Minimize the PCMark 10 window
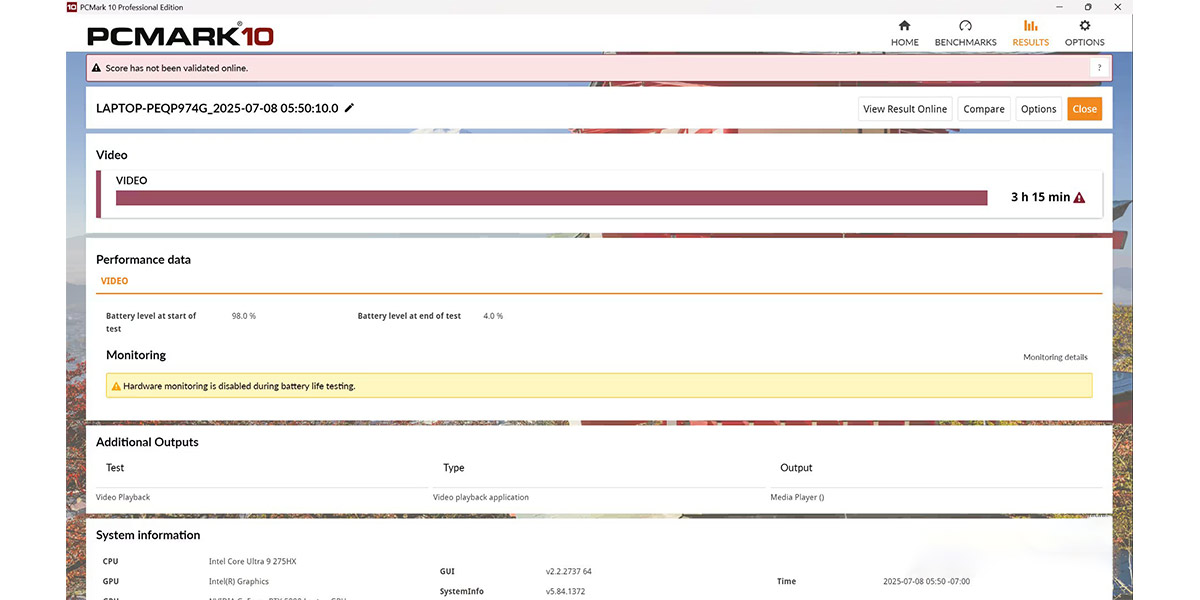The width and height of the screenshot is (1200, 600). click(x=1060, y=7)
